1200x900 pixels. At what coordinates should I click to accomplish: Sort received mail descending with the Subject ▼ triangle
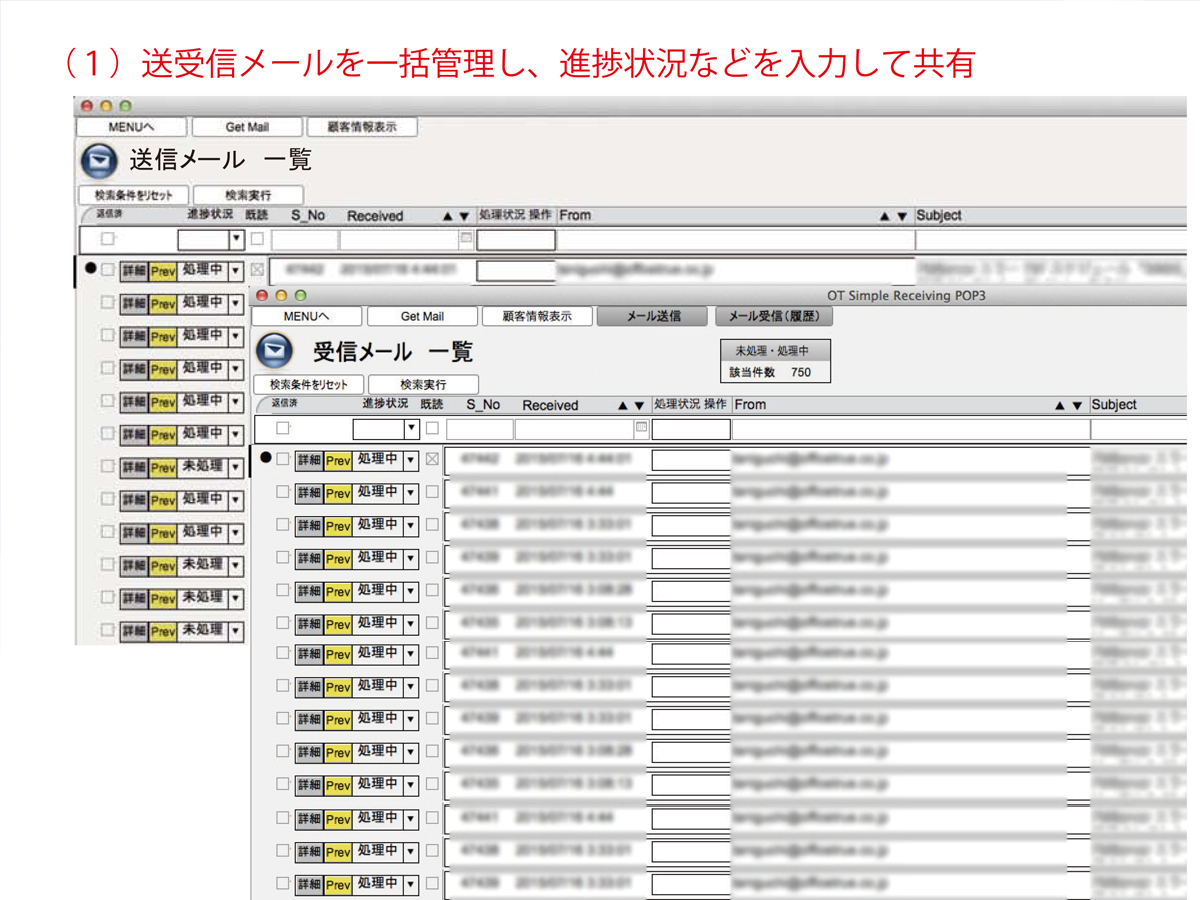pos(1077,405)
